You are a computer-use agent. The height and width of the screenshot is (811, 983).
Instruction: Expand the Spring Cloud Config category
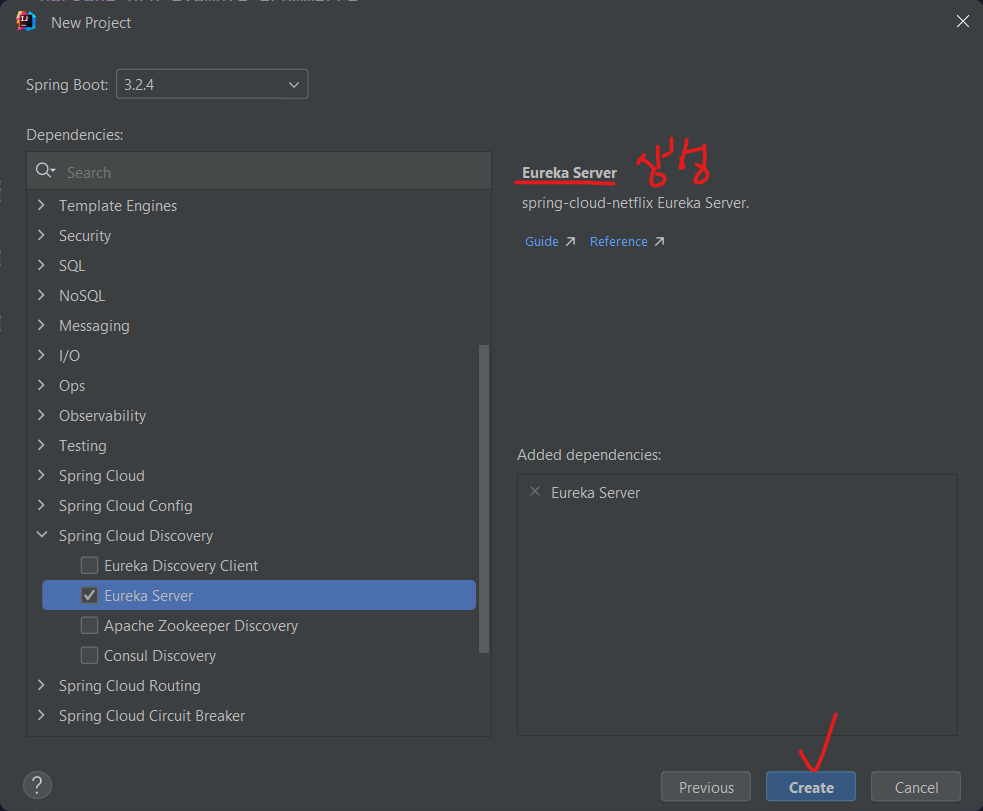coord(41,506)
